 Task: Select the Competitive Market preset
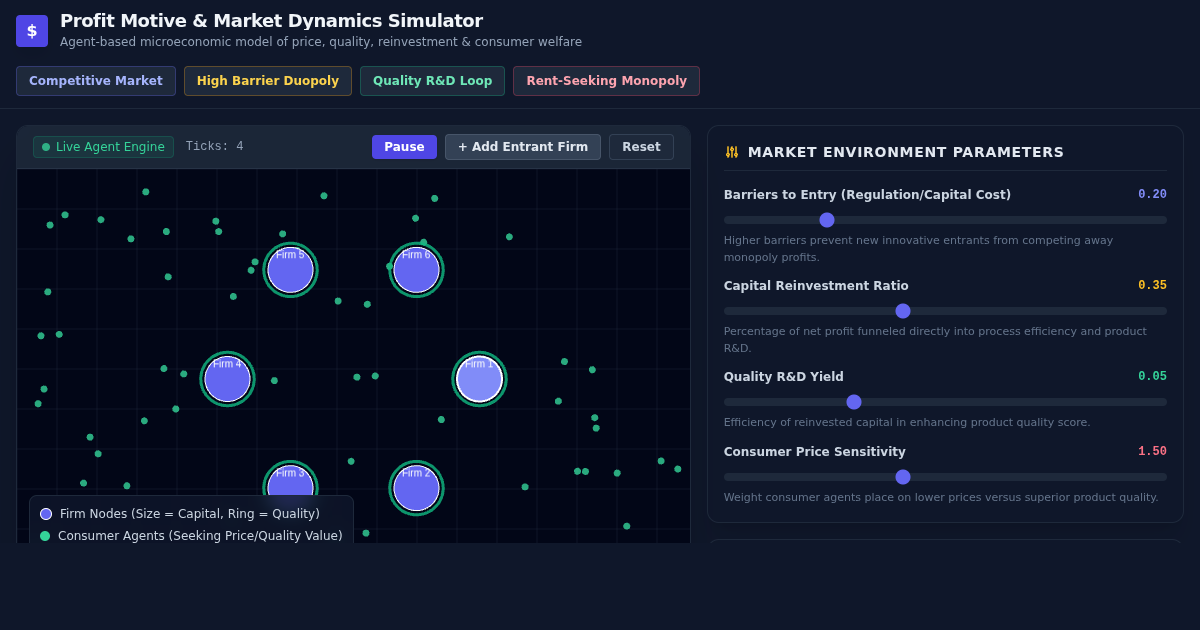(96, 81)
